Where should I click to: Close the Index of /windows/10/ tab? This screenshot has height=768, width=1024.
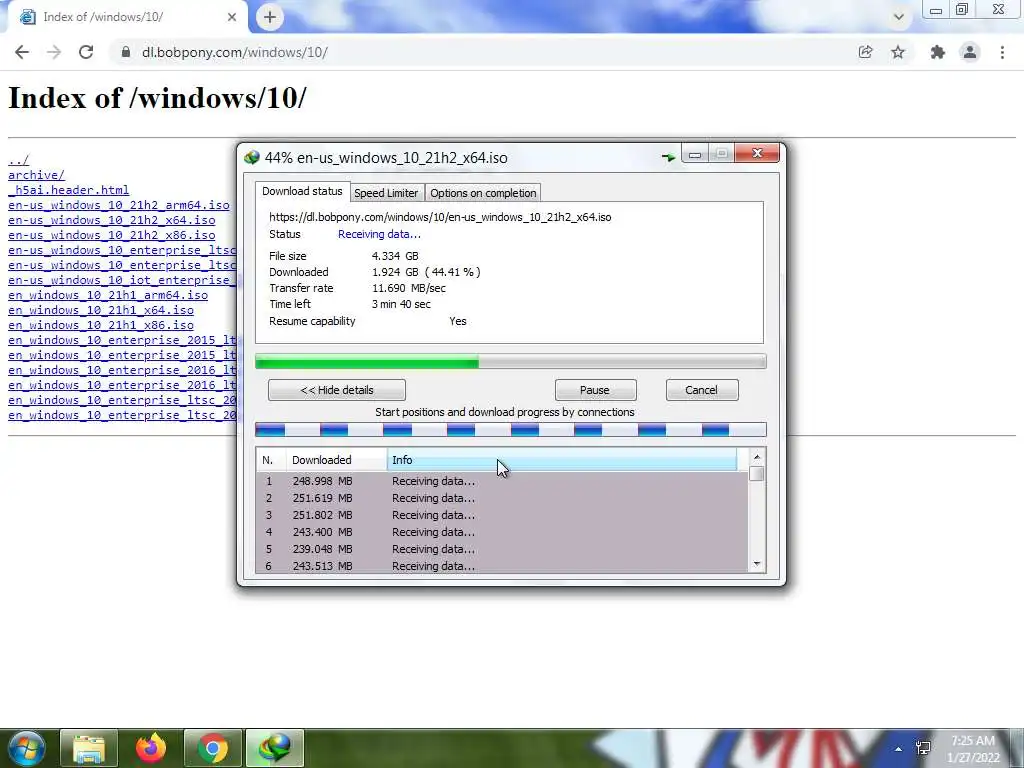(x=232, y=17)
